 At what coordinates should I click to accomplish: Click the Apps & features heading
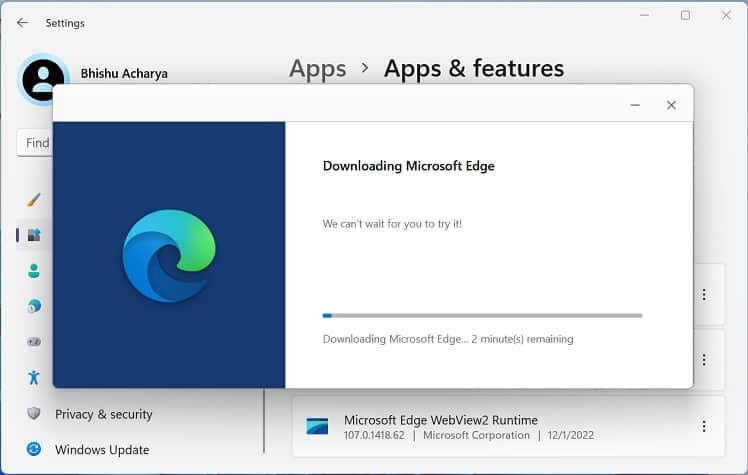[474, 68]
